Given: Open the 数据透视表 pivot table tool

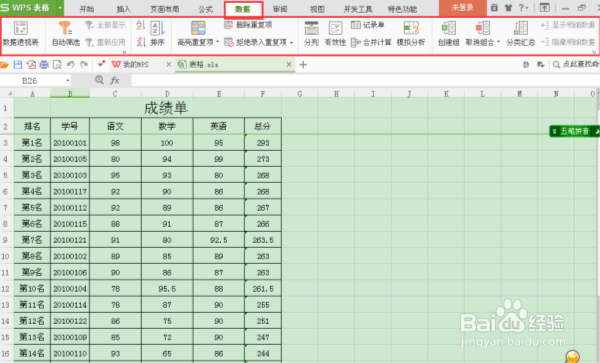Looking at the screenshot, I should click(x=21, y=34).
